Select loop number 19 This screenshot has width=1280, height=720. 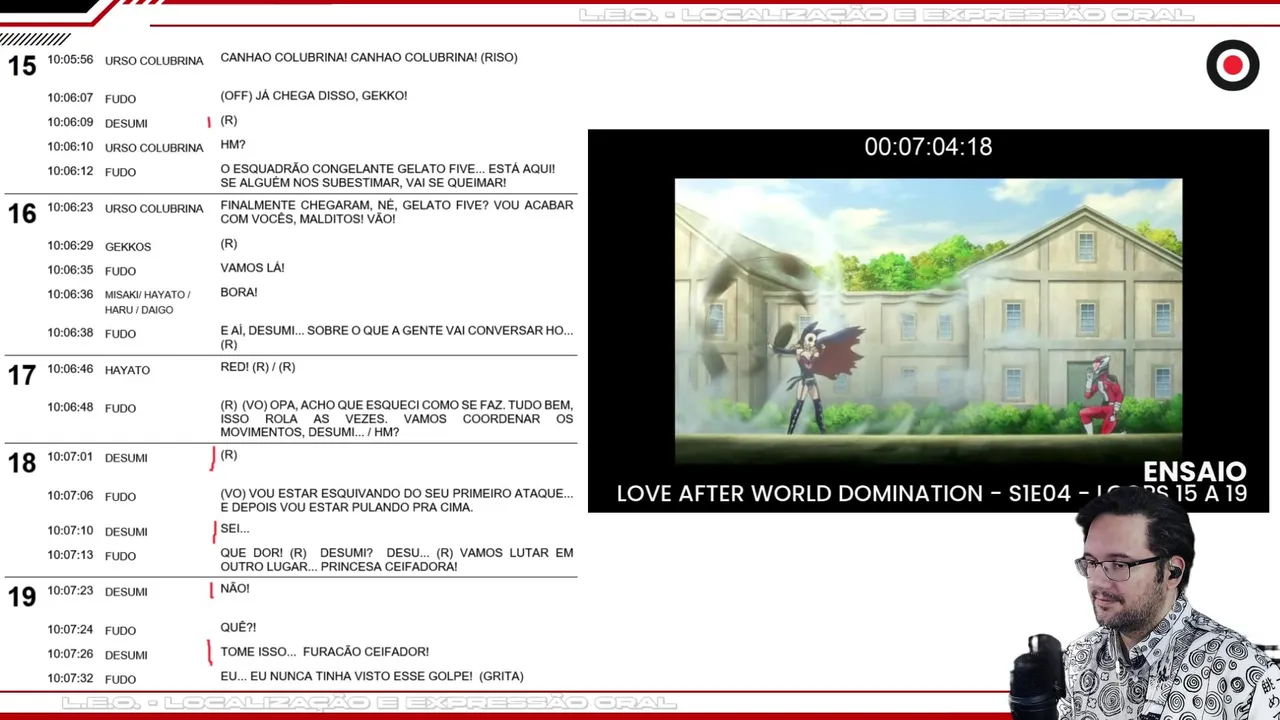(x=22, y=597)
